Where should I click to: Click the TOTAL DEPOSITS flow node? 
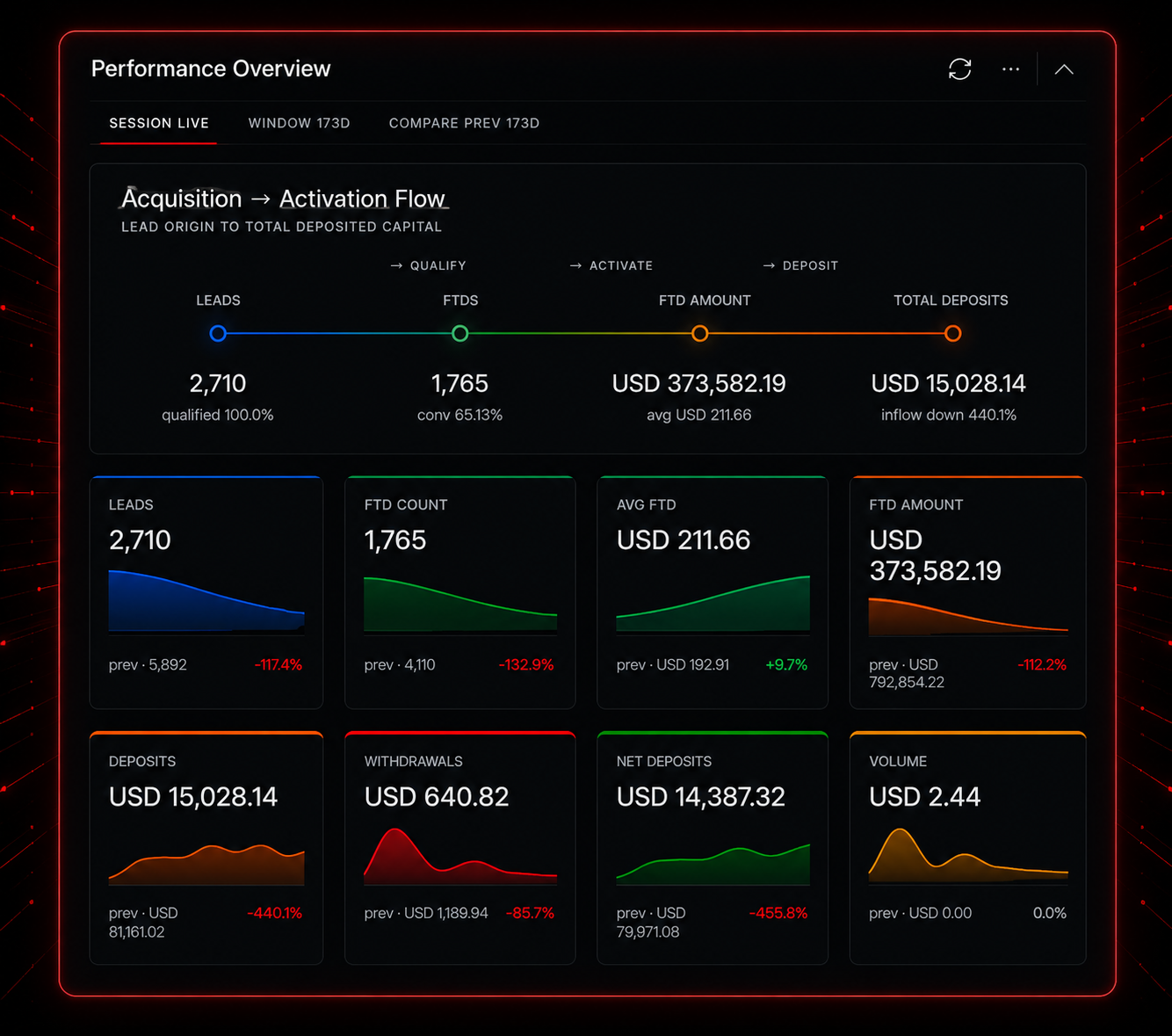click(x=952, y=333)
